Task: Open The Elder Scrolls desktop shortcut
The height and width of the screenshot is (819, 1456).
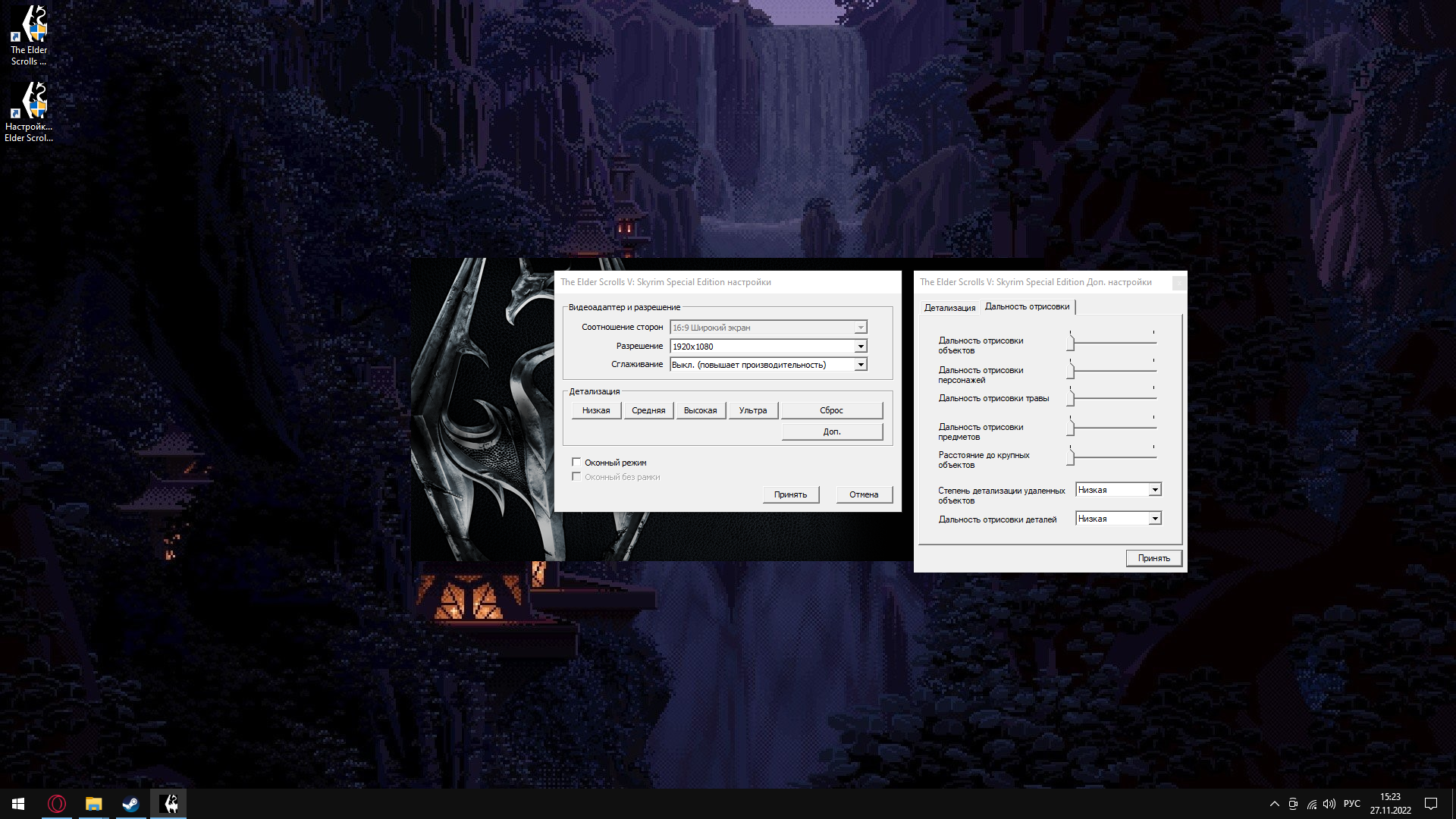Action: click(x=29, y=36)
